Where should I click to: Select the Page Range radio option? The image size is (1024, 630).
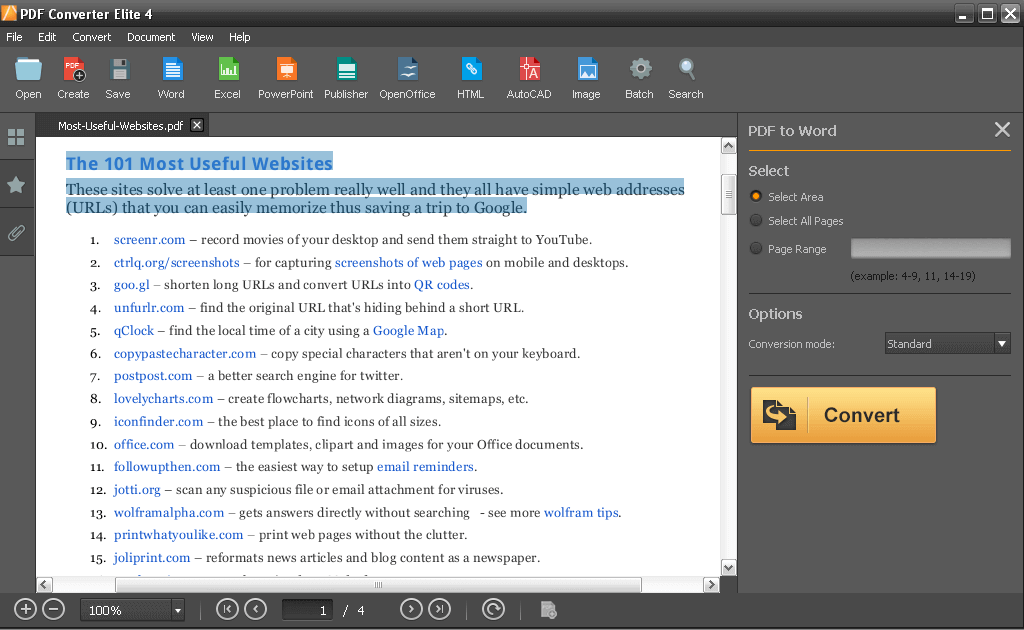[756, 249]
